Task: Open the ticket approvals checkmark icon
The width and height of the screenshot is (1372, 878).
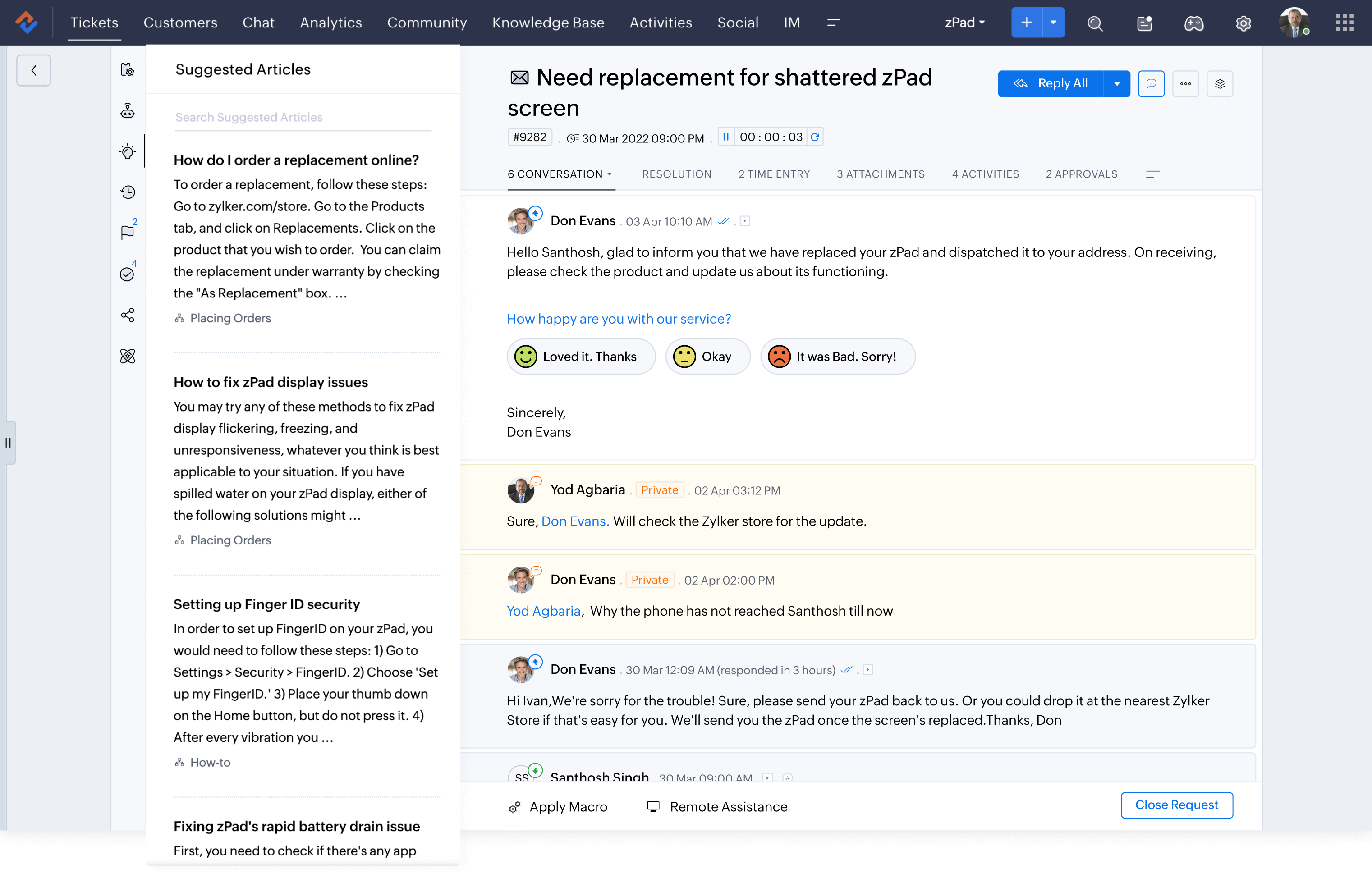Action: point(128,273)
